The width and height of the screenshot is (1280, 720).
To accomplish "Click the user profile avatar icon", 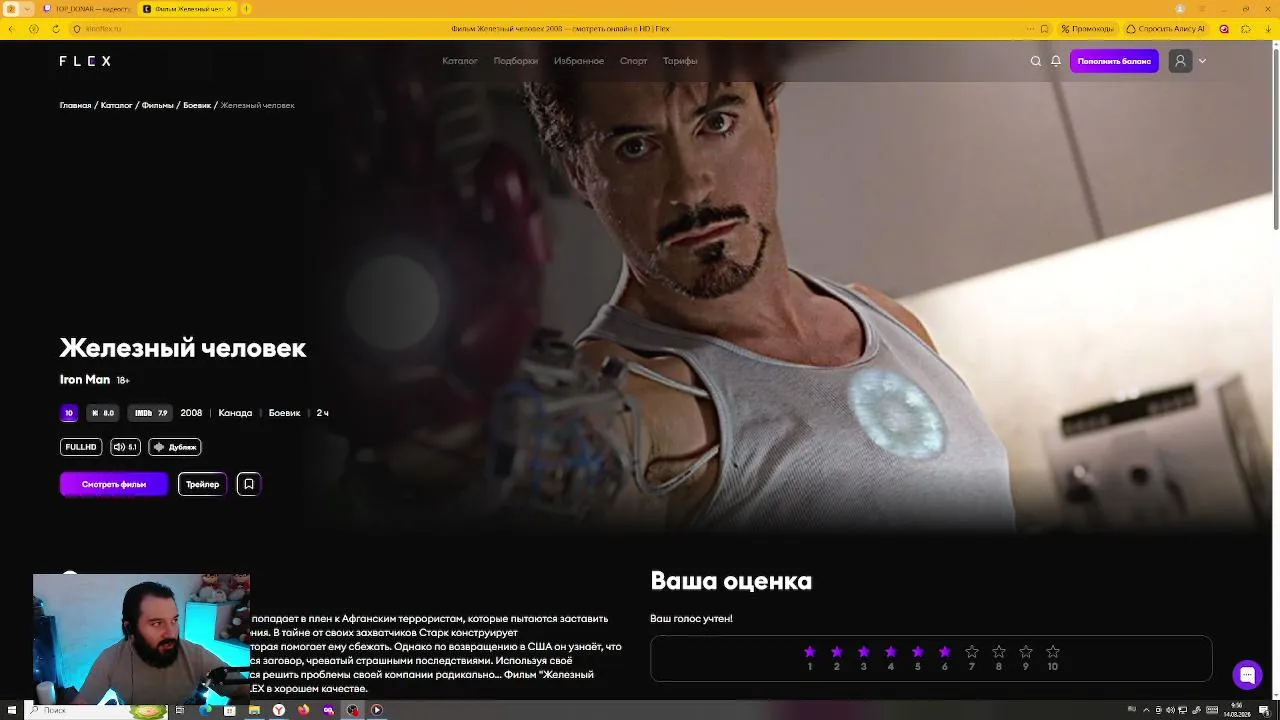I will tap(1180, 61).
